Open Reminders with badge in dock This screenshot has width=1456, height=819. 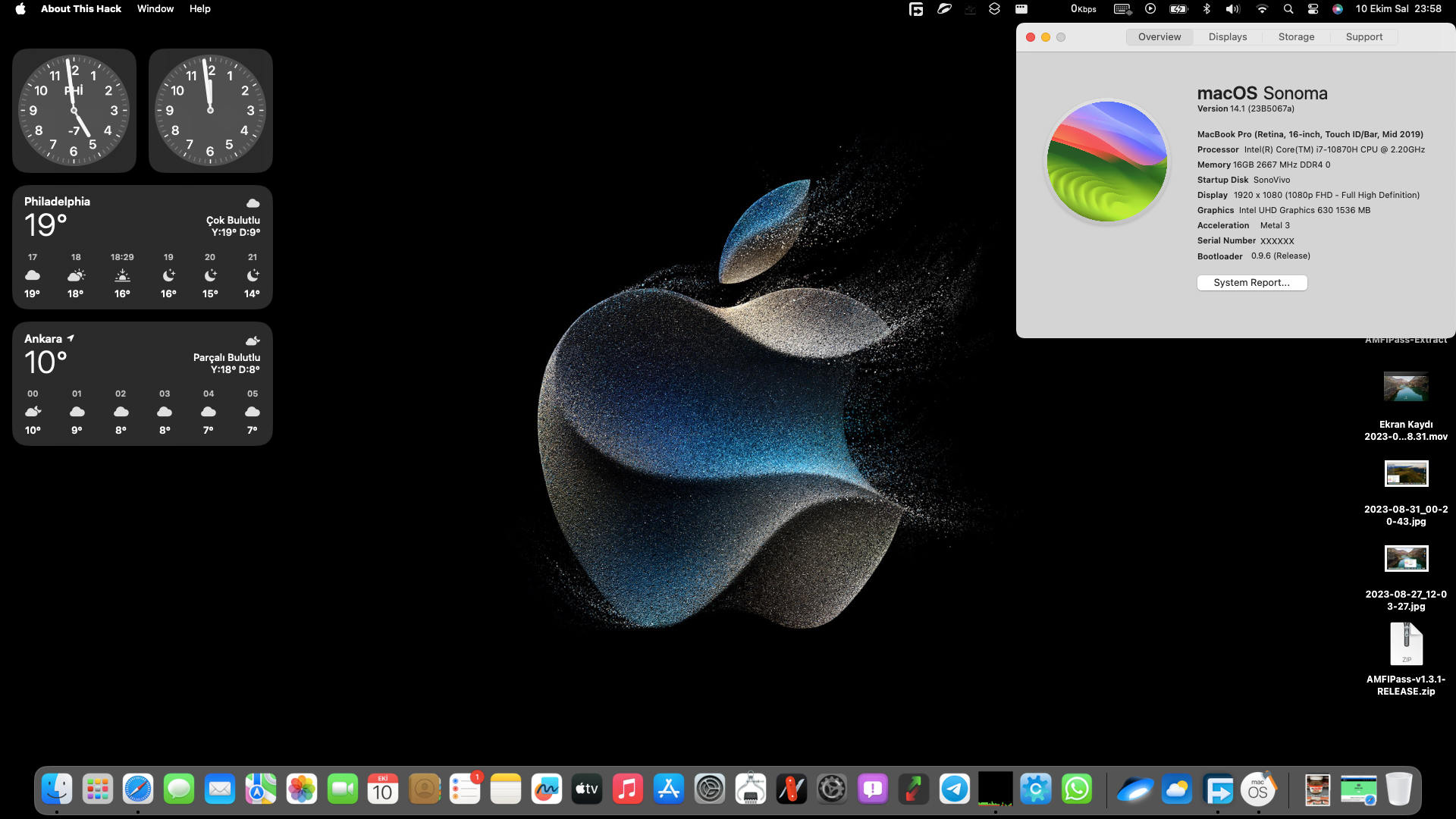coord(464,789)
